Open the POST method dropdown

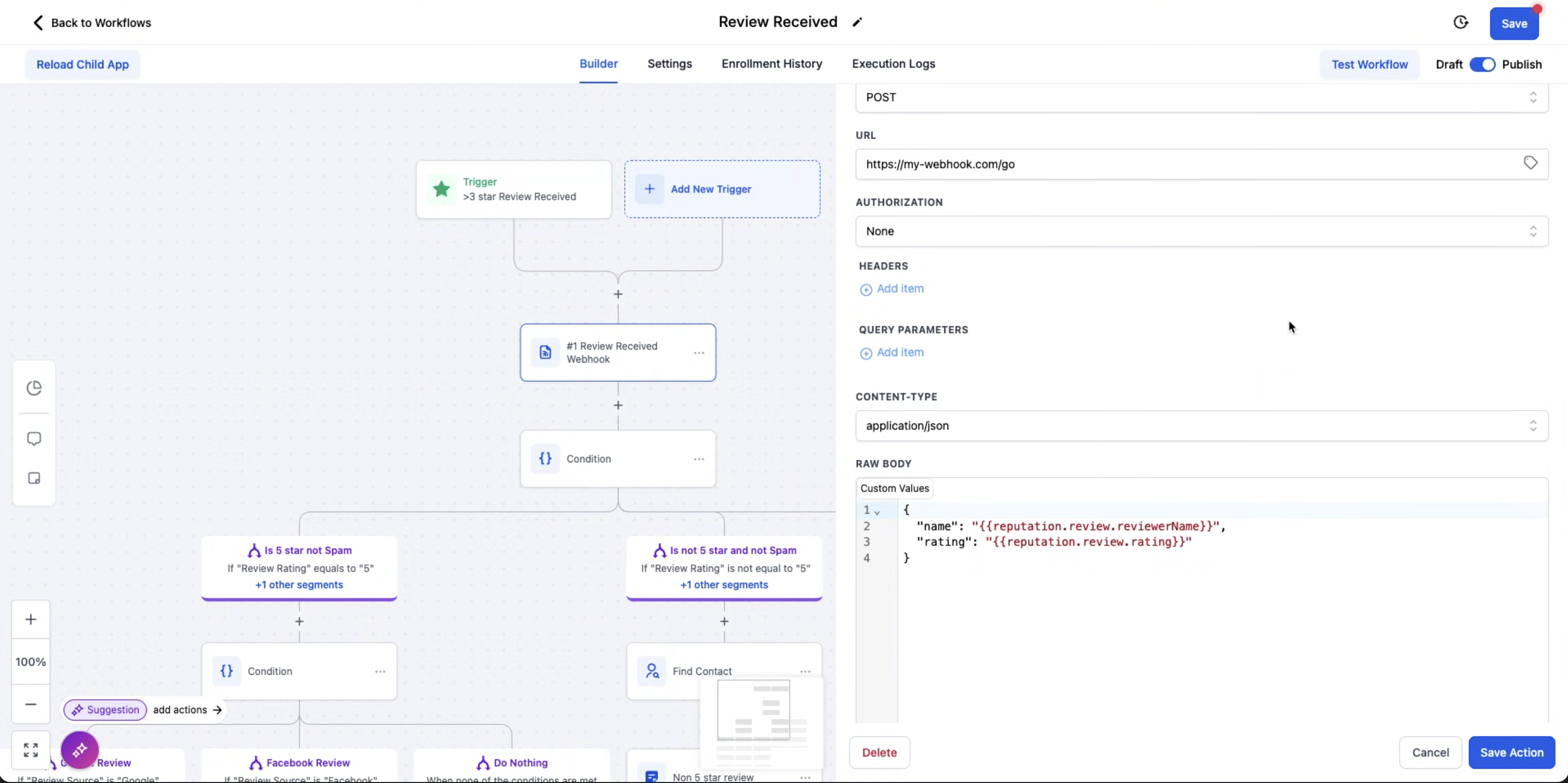pos(1202,97)
